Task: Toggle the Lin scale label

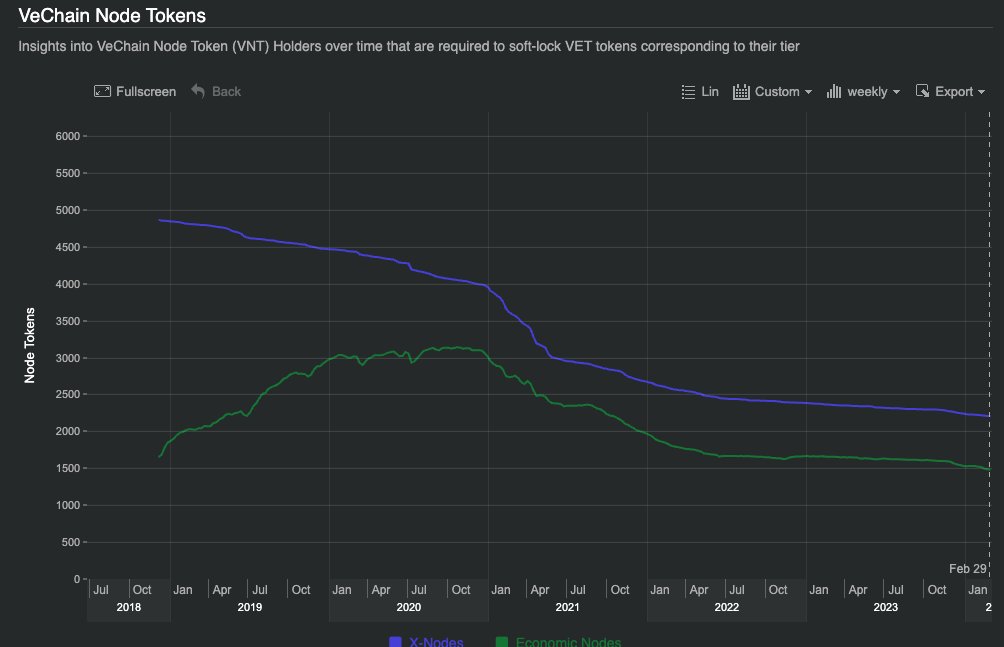Action: (709, 92)
